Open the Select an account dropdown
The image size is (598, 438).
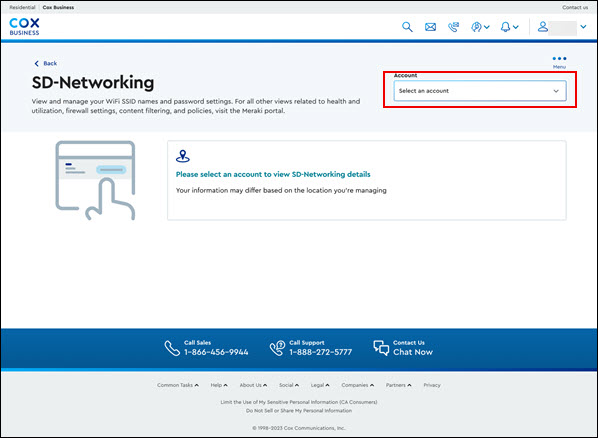click(x=480, y=91)
